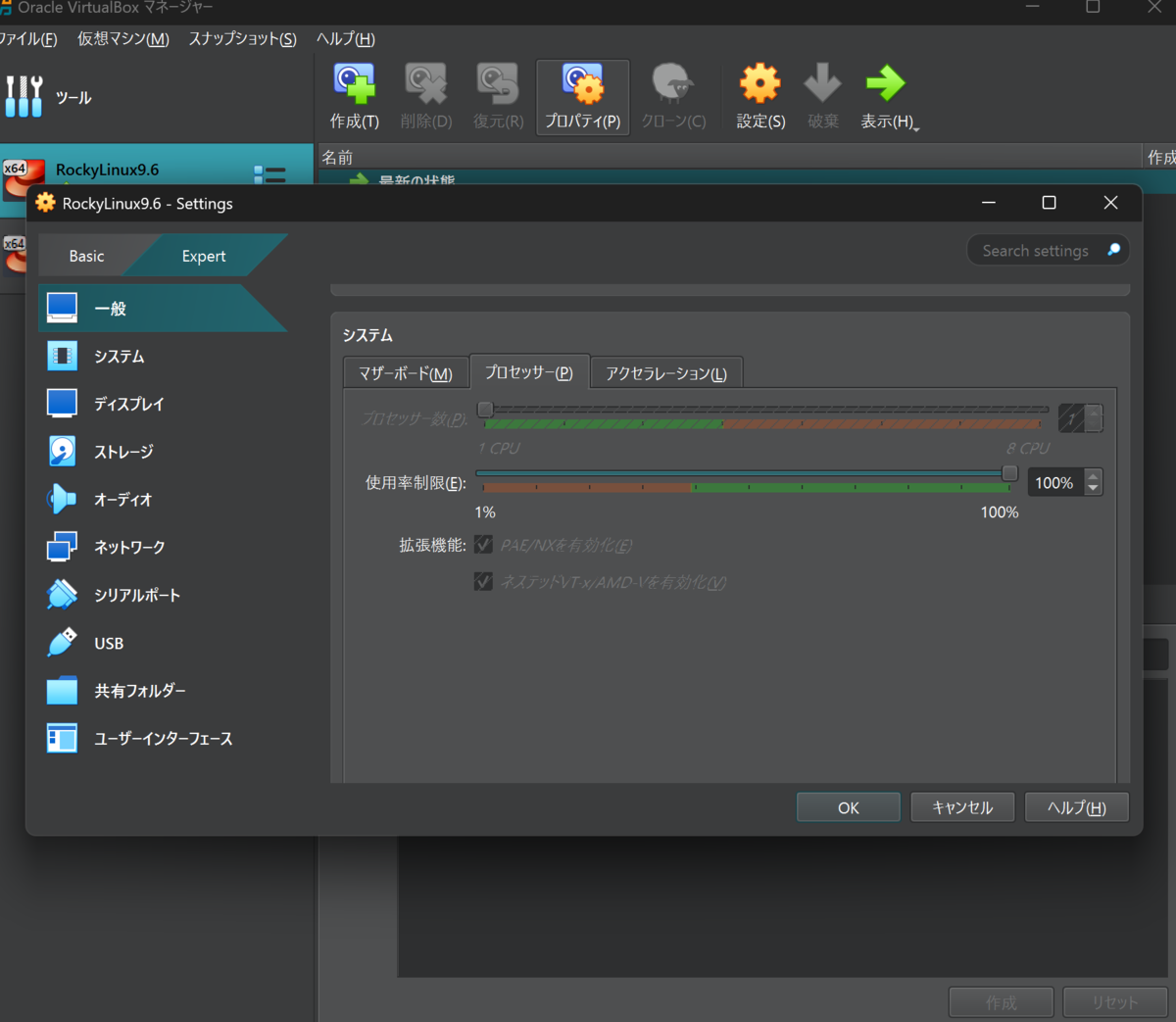Viewport: 1176px width, 1022px height.
Task: Switch to Basic settings mode
Action: [x=86, y=256]
